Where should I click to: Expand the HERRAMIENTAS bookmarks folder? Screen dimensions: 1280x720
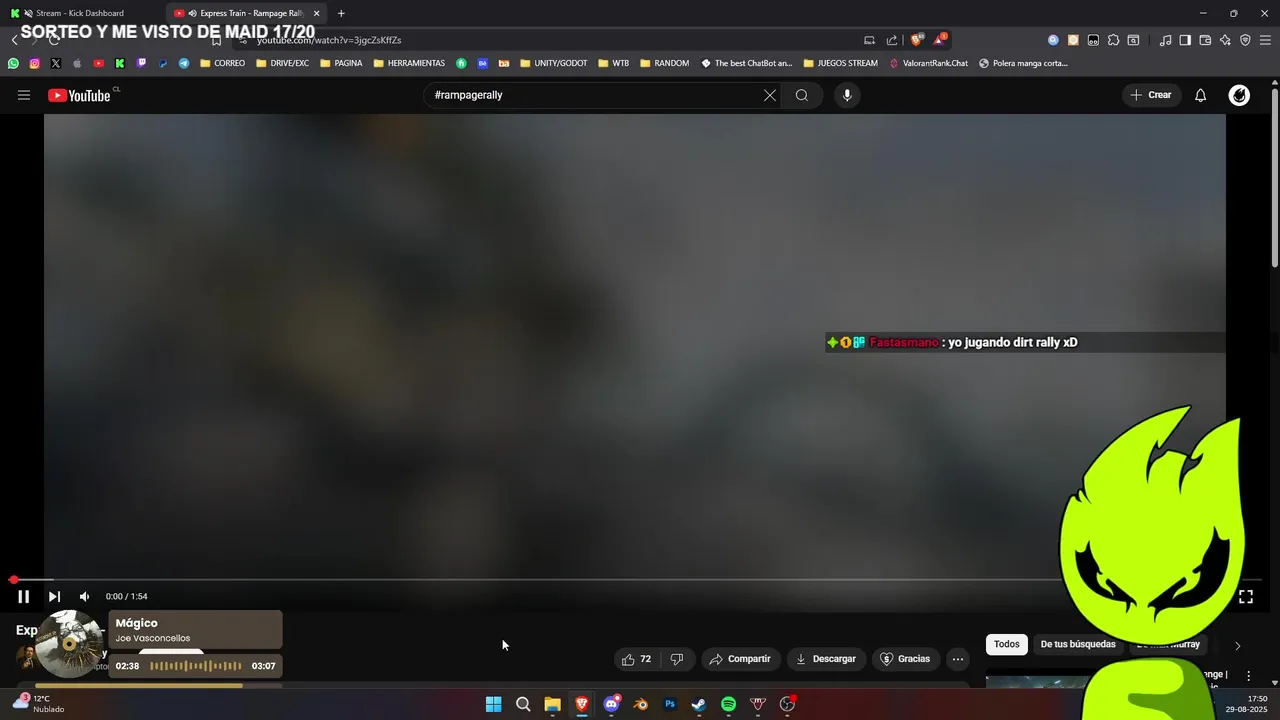click(x=409, y=63)
